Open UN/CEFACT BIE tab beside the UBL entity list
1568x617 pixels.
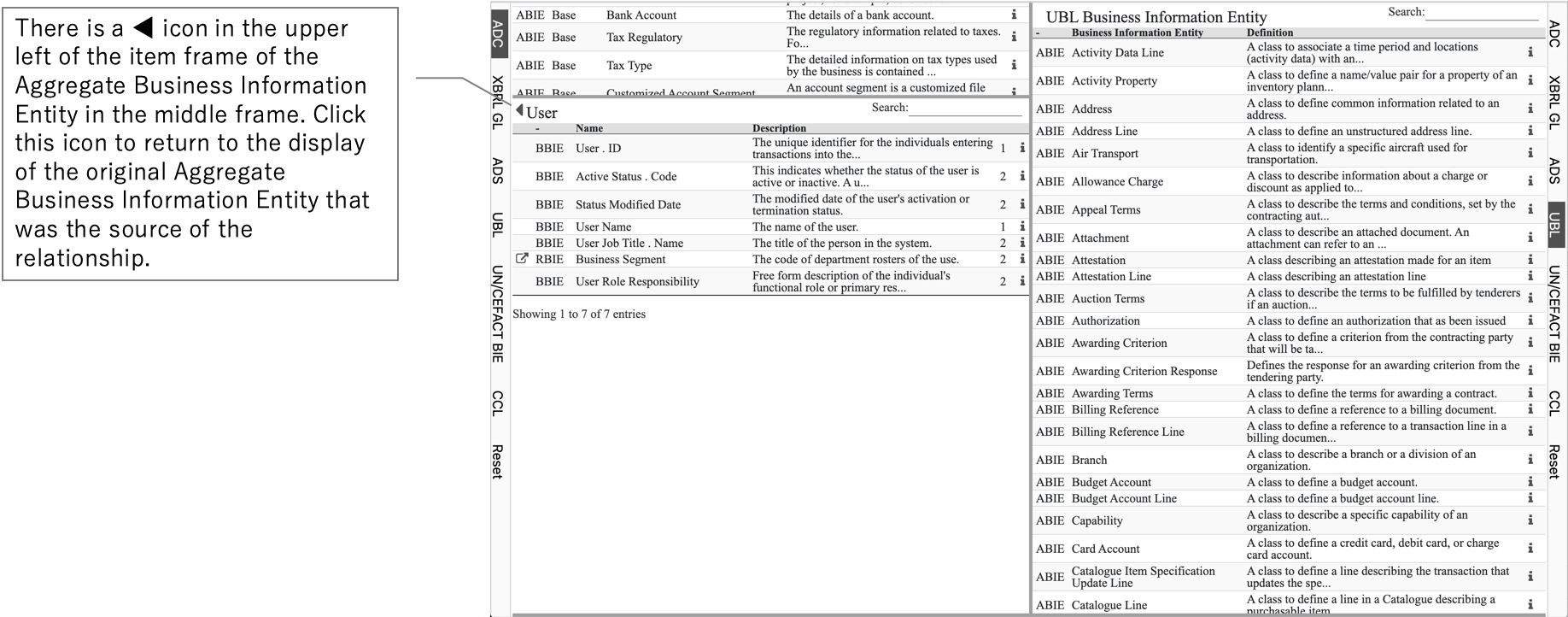[1554, 314]
